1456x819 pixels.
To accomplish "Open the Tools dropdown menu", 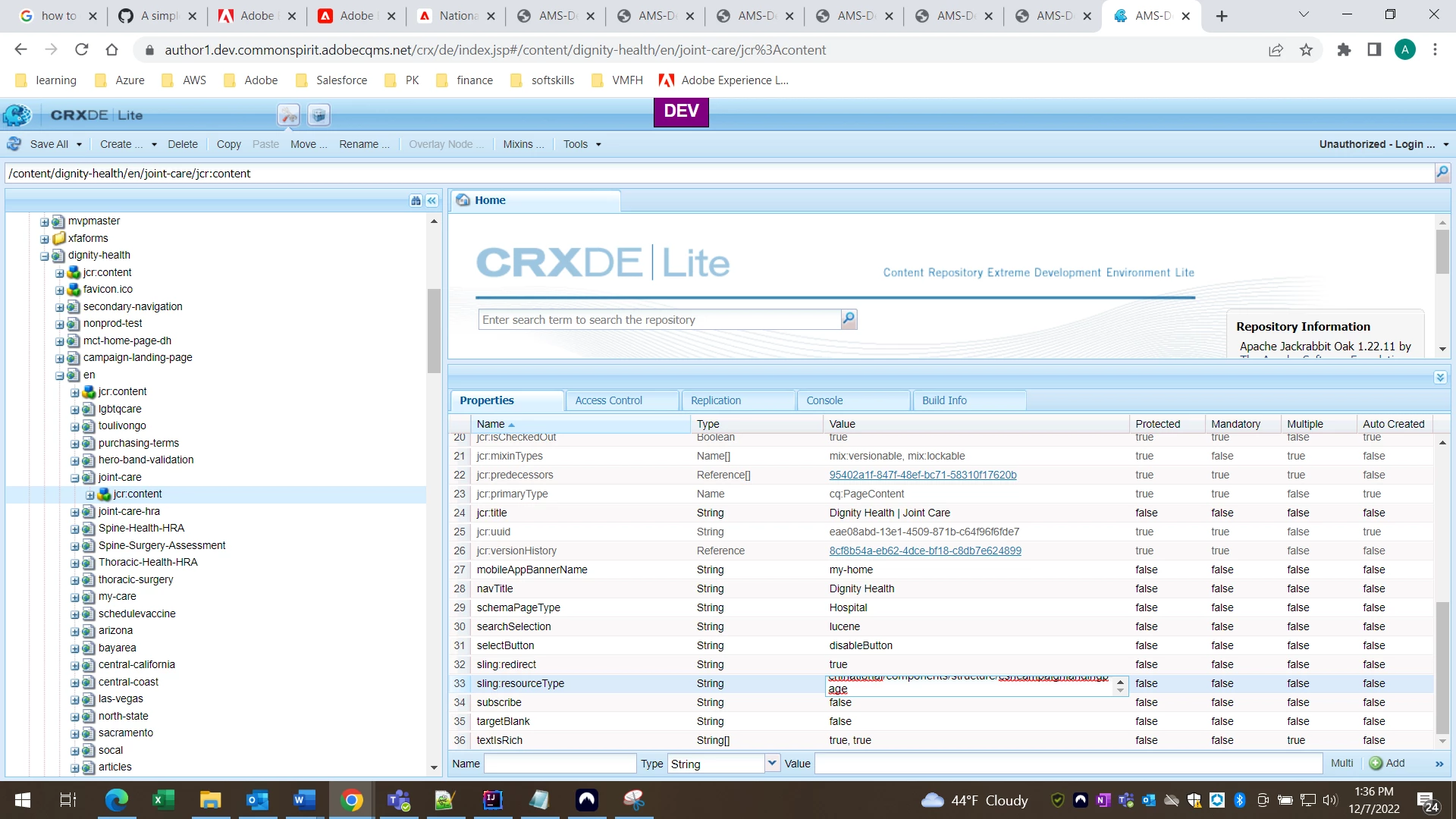I will coord(582,144).
